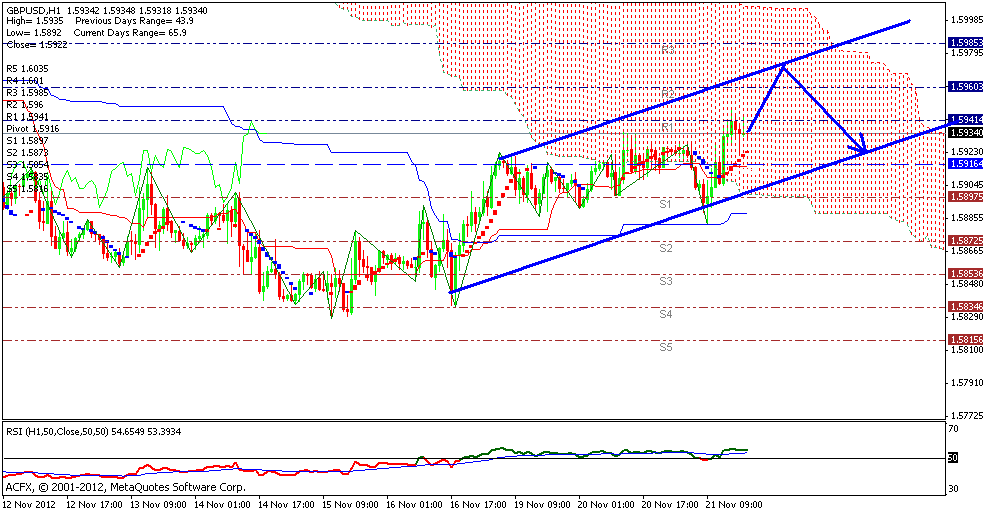Screen dimensions: 983x512
Task: Click the dark red 1.58536 price tag
Action: click(x=965, y=274)
